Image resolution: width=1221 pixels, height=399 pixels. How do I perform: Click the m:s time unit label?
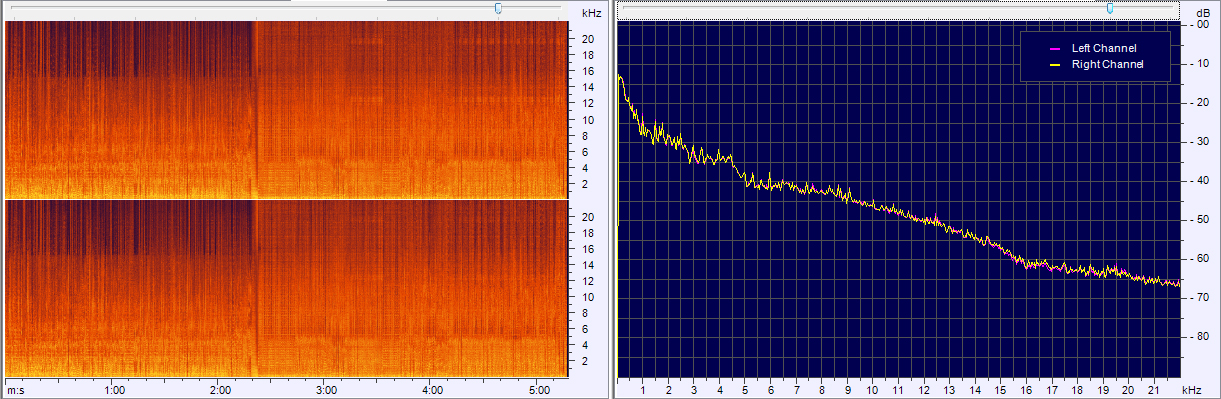coord(16,389)
